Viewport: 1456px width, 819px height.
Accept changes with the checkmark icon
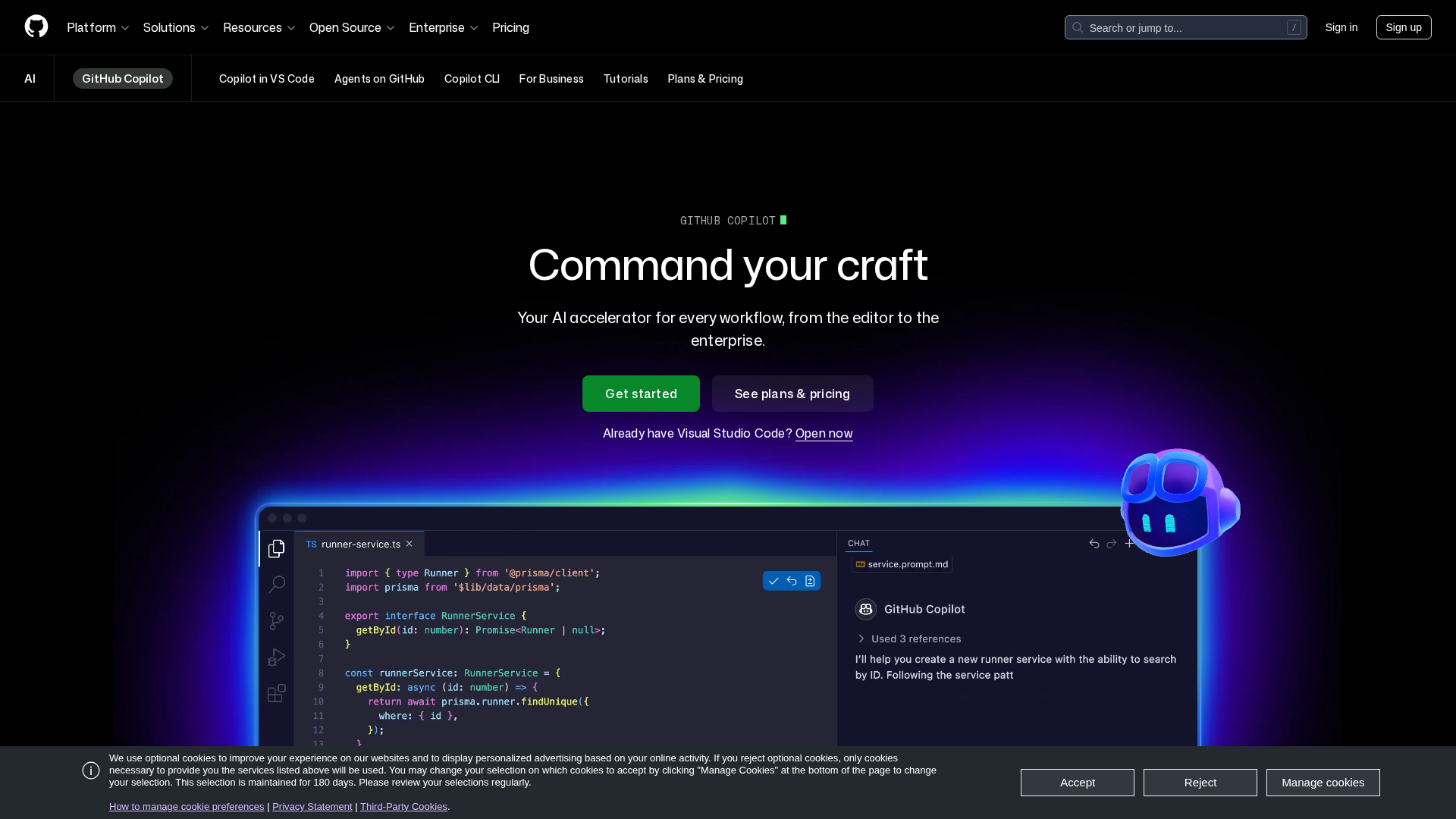[x=773, y=581]
